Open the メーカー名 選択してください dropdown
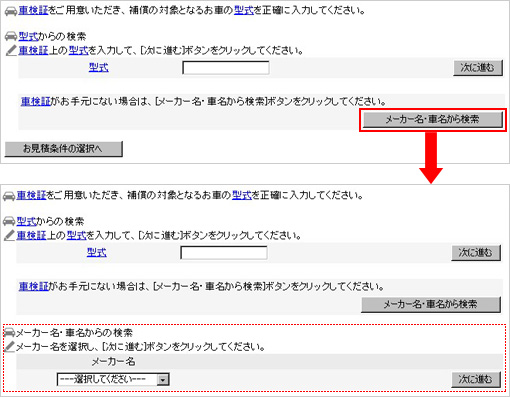 [113, 379]
